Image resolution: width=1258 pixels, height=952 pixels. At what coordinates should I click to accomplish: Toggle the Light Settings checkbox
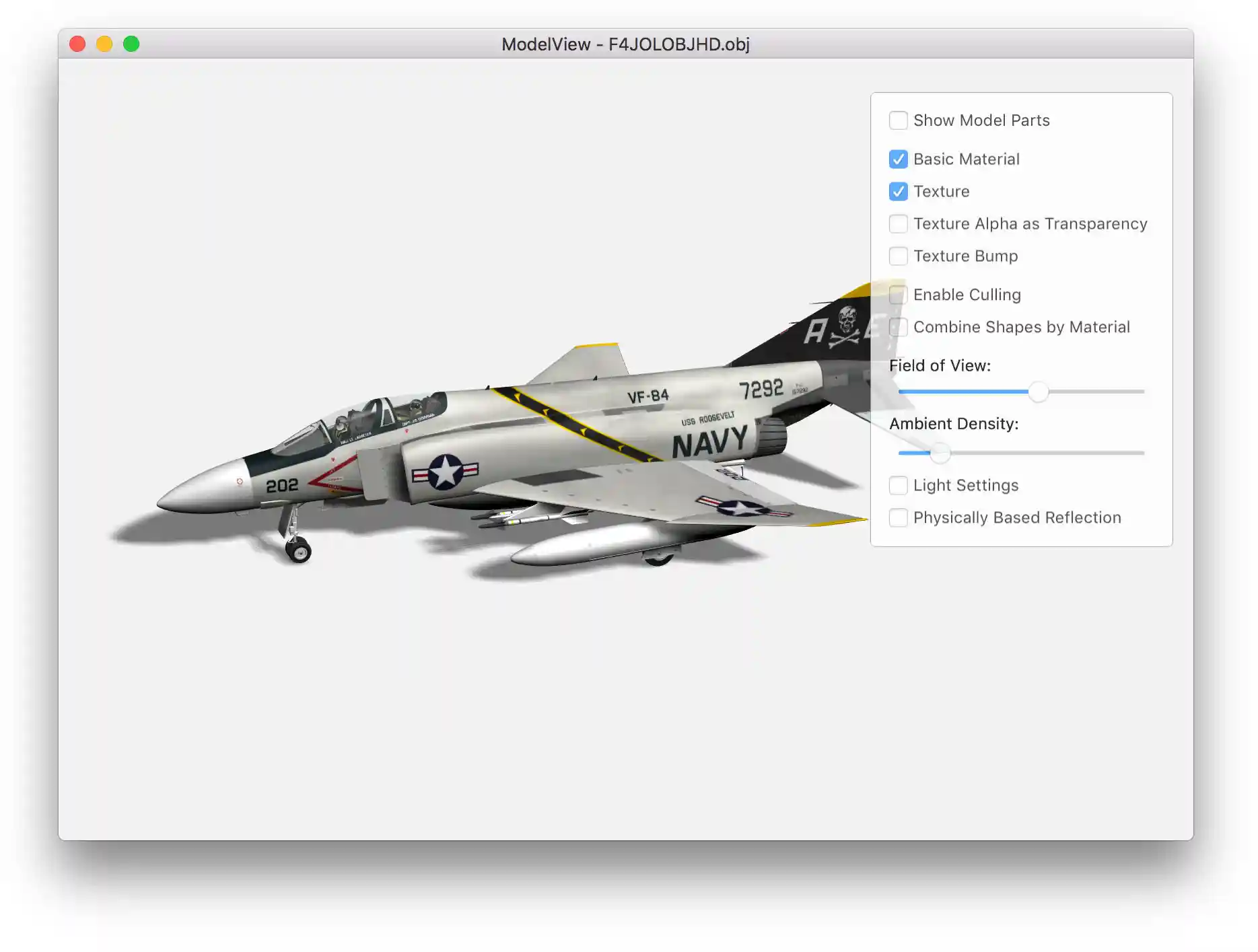[x=898, y=486]
